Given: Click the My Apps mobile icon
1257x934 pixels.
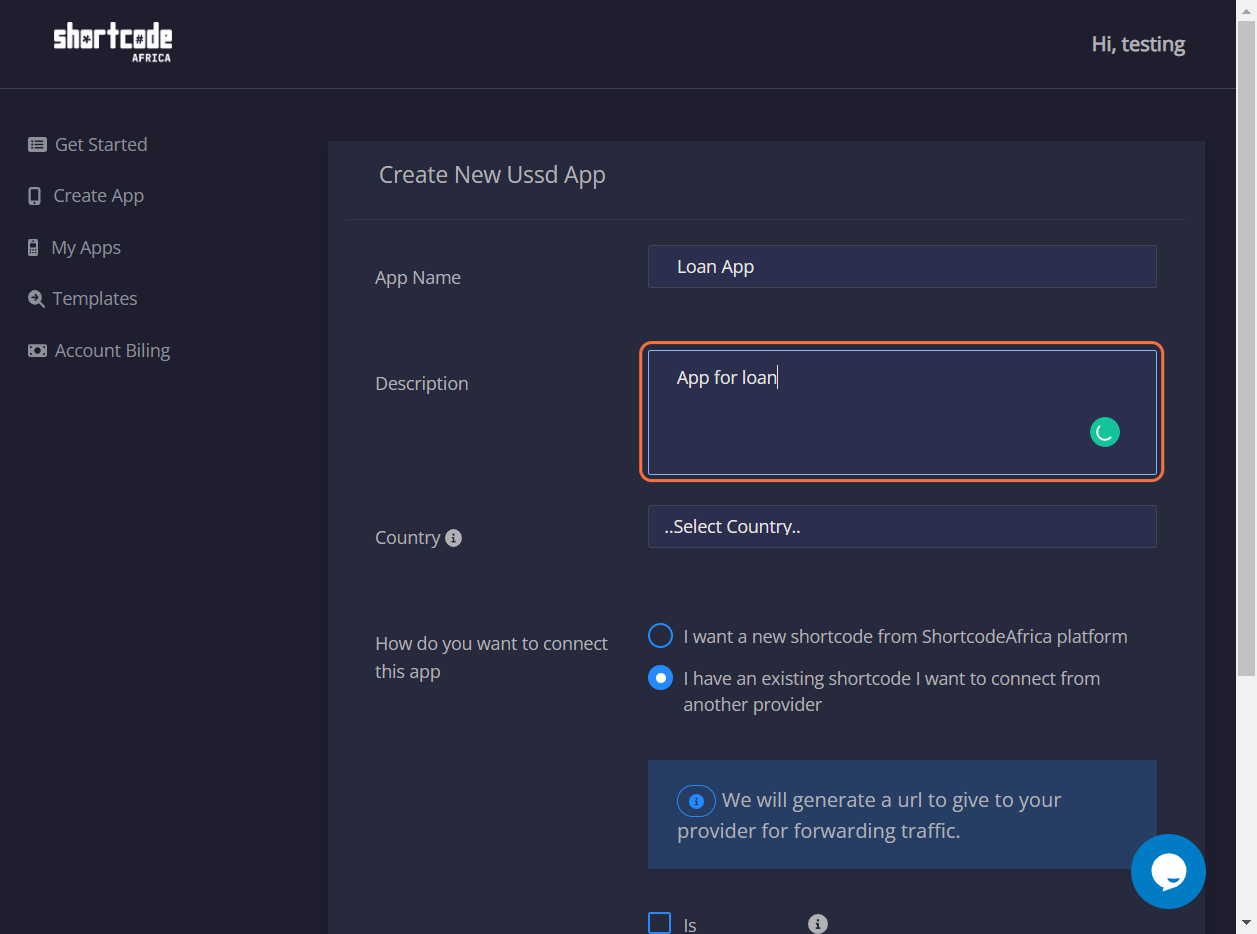Looking at the screenshot, I should [x=33, y=248].
